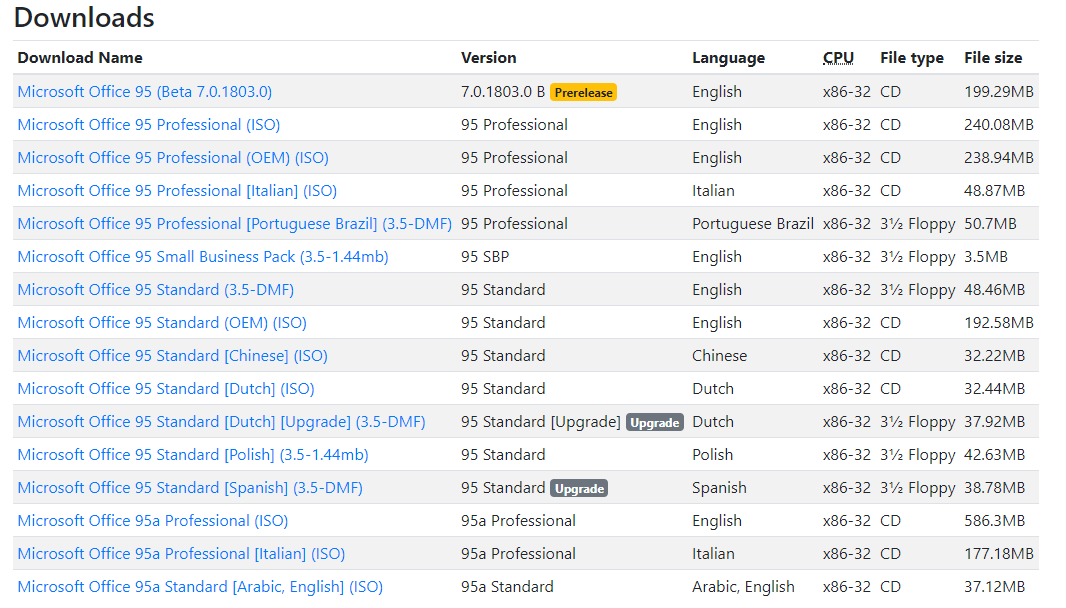
Task: Click the 3.5MB file size
Action: coord(986,257)
